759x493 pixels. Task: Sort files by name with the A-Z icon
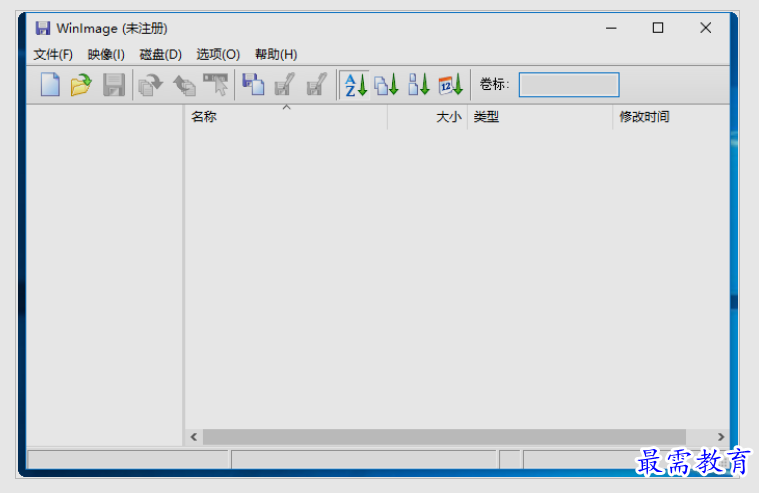point(355,85)
